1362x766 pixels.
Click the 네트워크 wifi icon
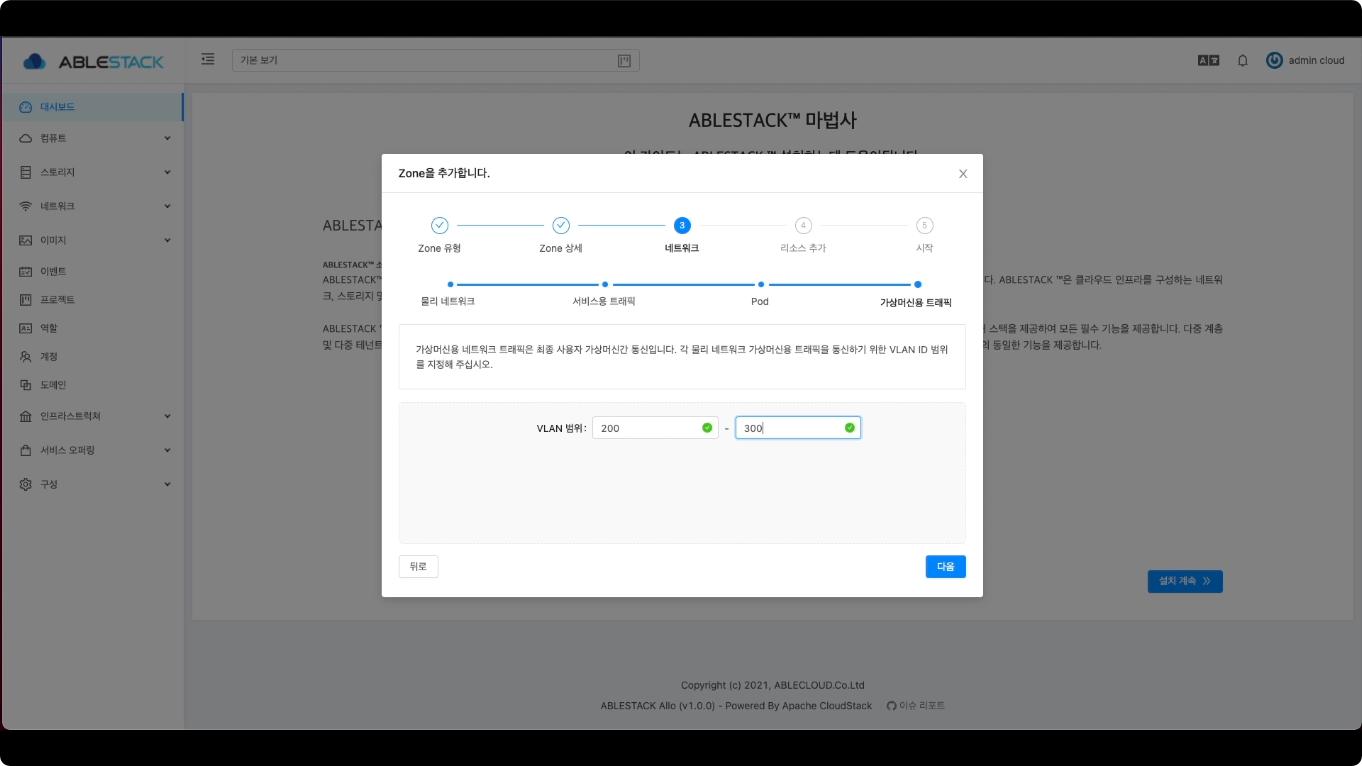point(26,206)
